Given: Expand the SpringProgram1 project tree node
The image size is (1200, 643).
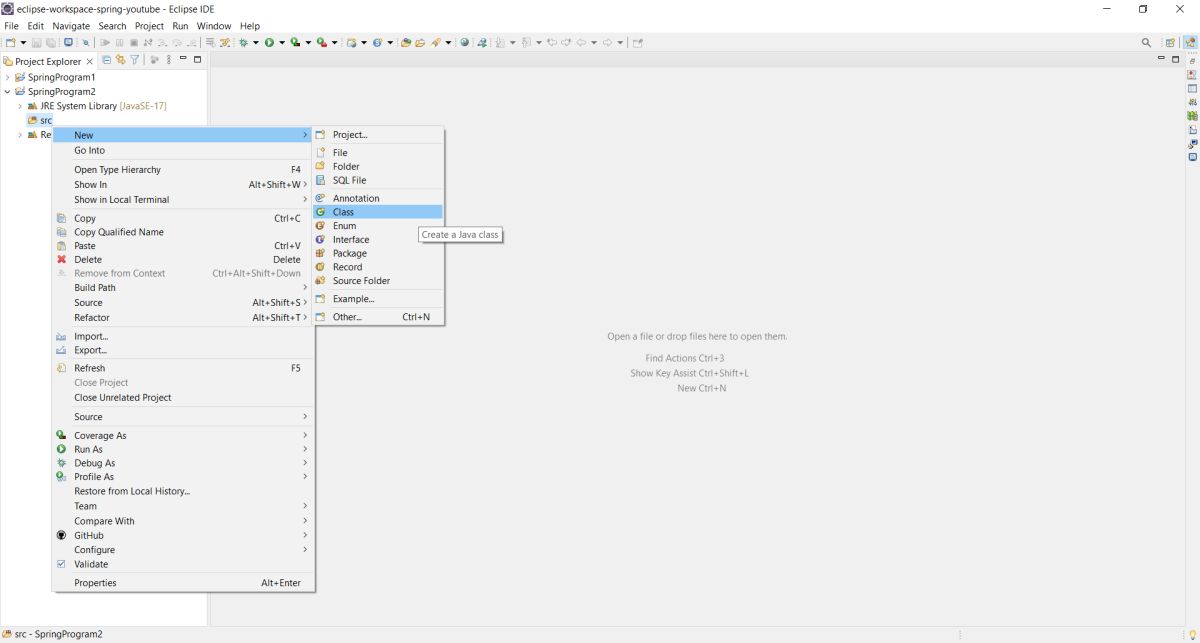Looking at the screenshot, I should 8,77.
